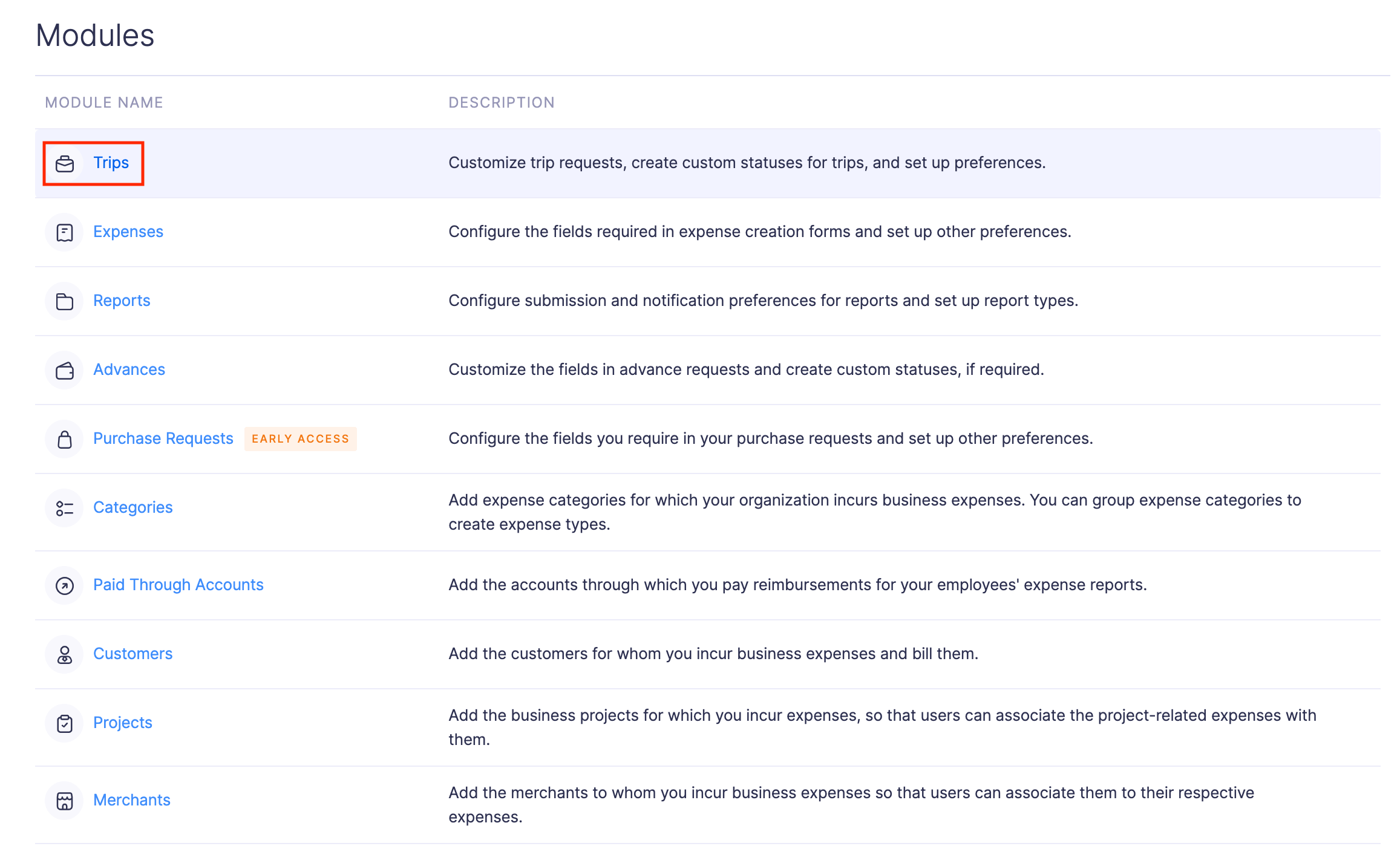Screen dimensions: 1400x849
Task: Open the Advances module link
Action: (129, 369)
